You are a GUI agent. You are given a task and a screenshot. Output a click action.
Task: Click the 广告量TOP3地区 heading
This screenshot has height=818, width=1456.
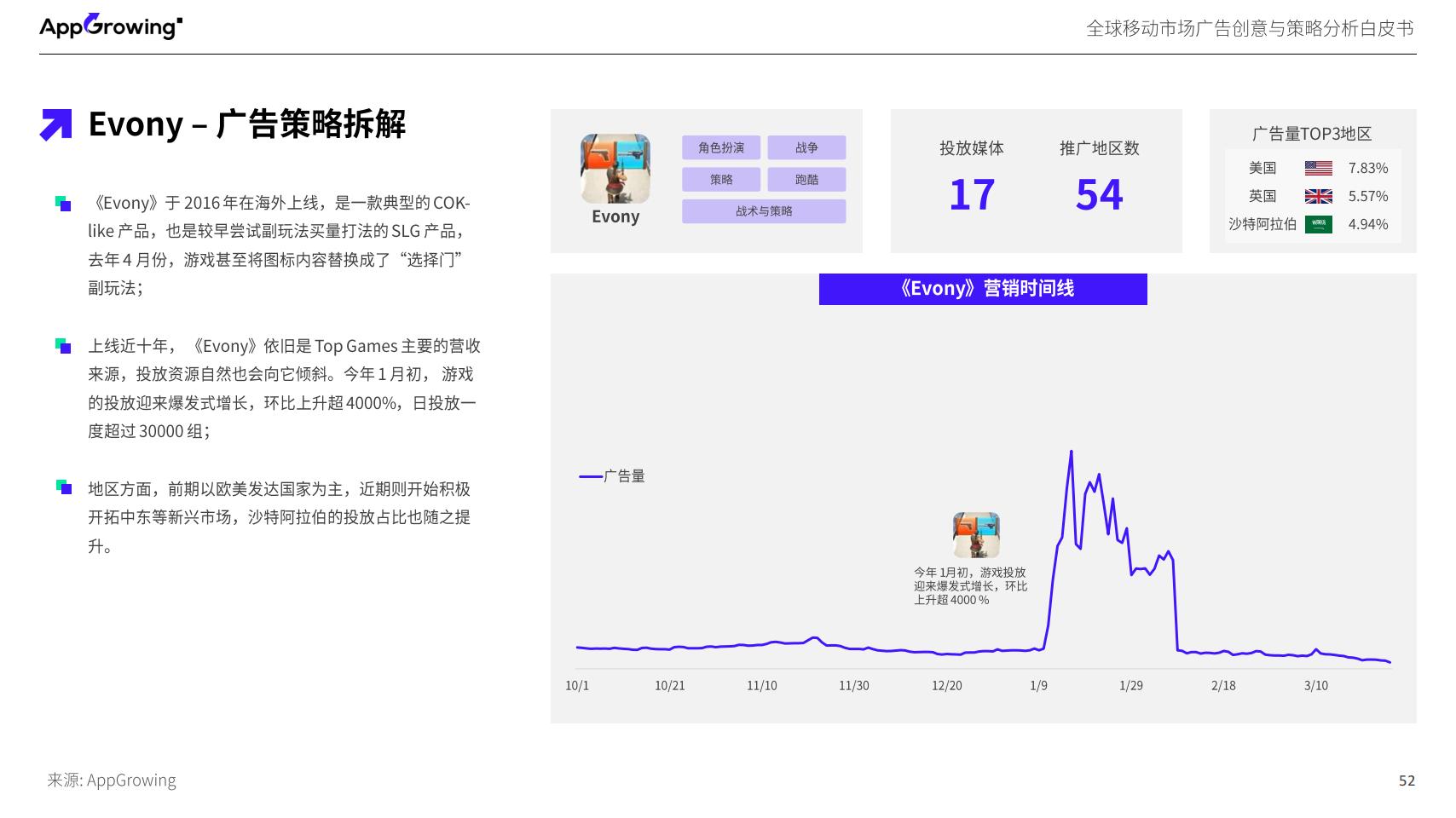tap(1312, 134)
